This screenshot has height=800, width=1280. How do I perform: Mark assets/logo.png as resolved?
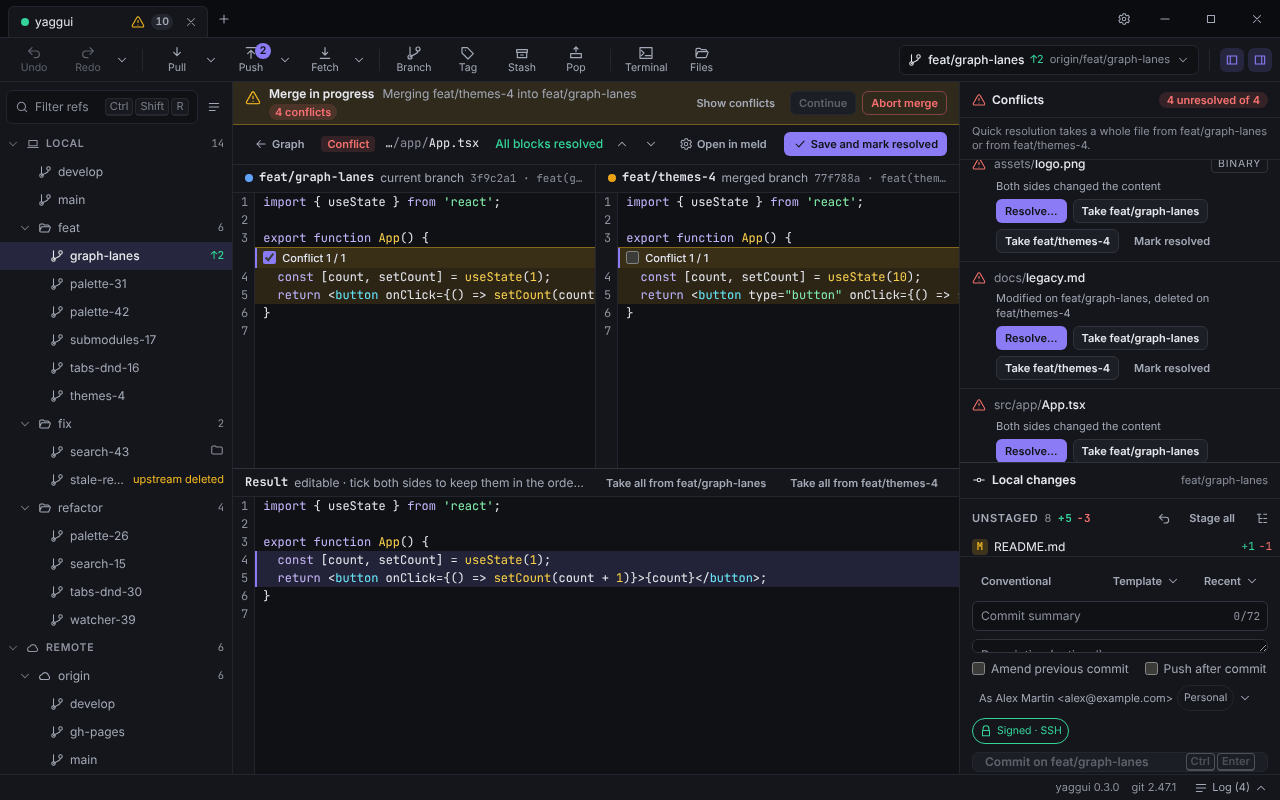[x=1172, y=241]
